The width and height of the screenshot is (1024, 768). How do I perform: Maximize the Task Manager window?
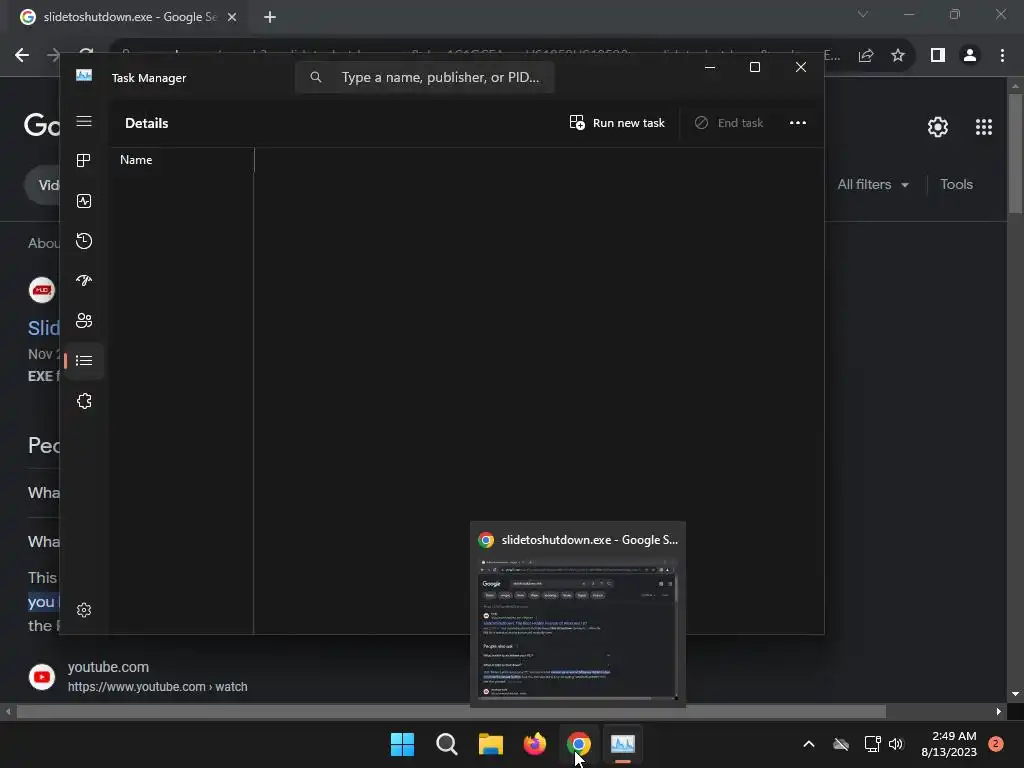pyautogui.click(x=754, y=67)
